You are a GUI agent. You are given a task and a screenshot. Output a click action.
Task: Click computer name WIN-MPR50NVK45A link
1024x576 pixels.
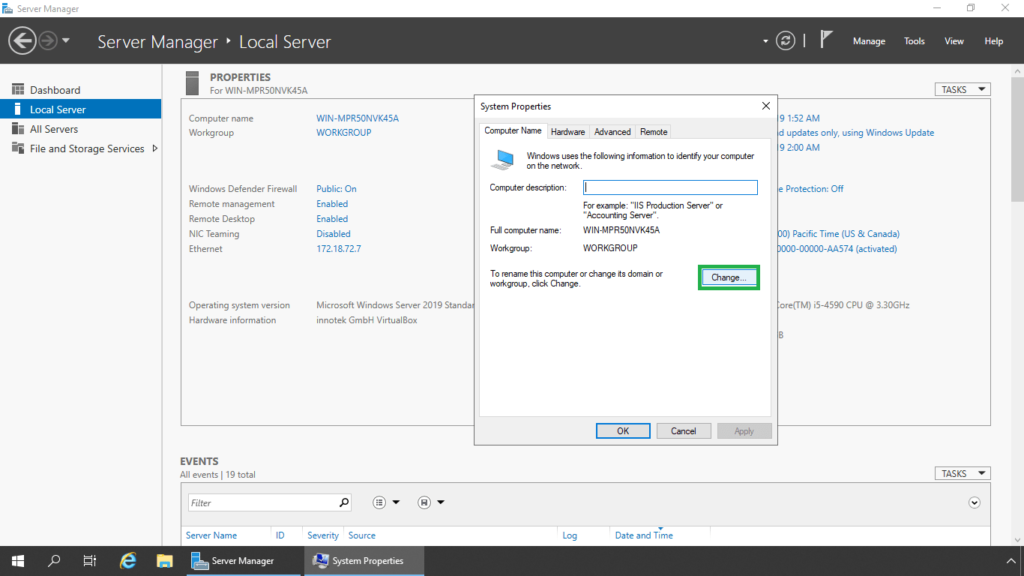(x=357, y=118)
